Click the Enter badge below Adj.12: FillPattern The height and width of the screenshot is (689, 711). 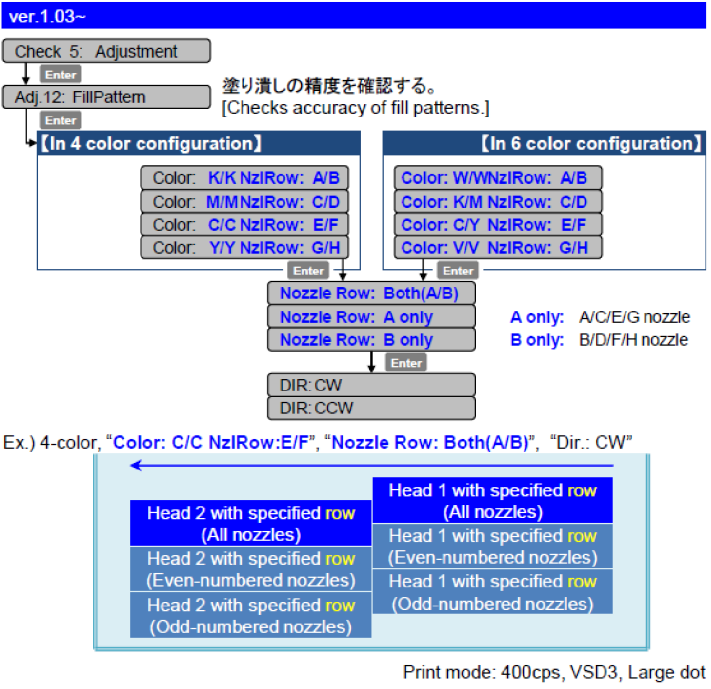coord(60,121)
